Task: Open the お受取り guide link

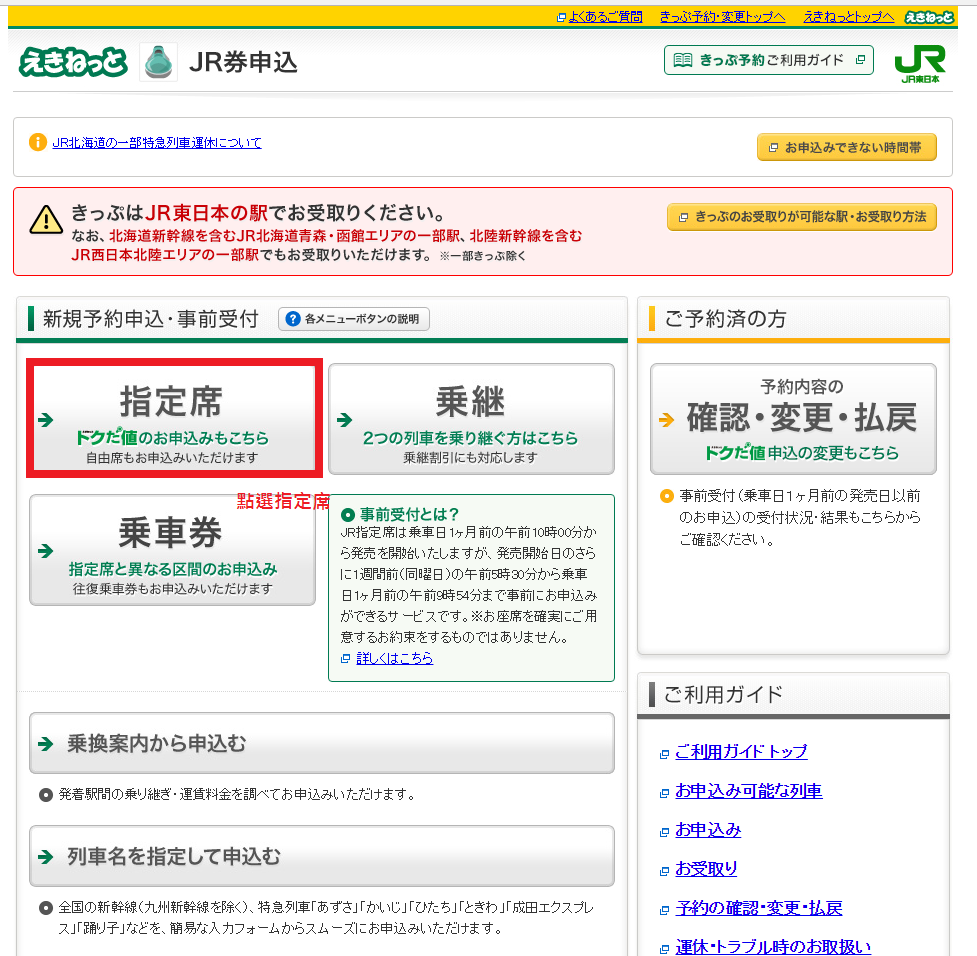Action: [706, 869]
